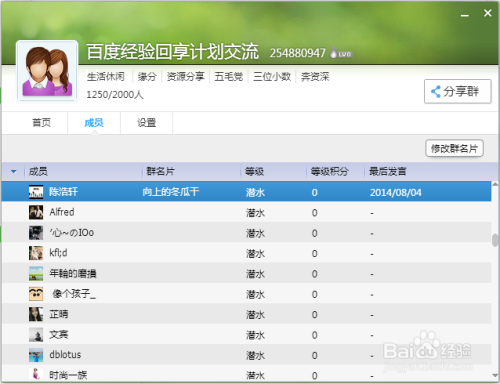Screen dimensions: 500x384
Task: Sort by 等级 column header
Action: coord(254,172)
